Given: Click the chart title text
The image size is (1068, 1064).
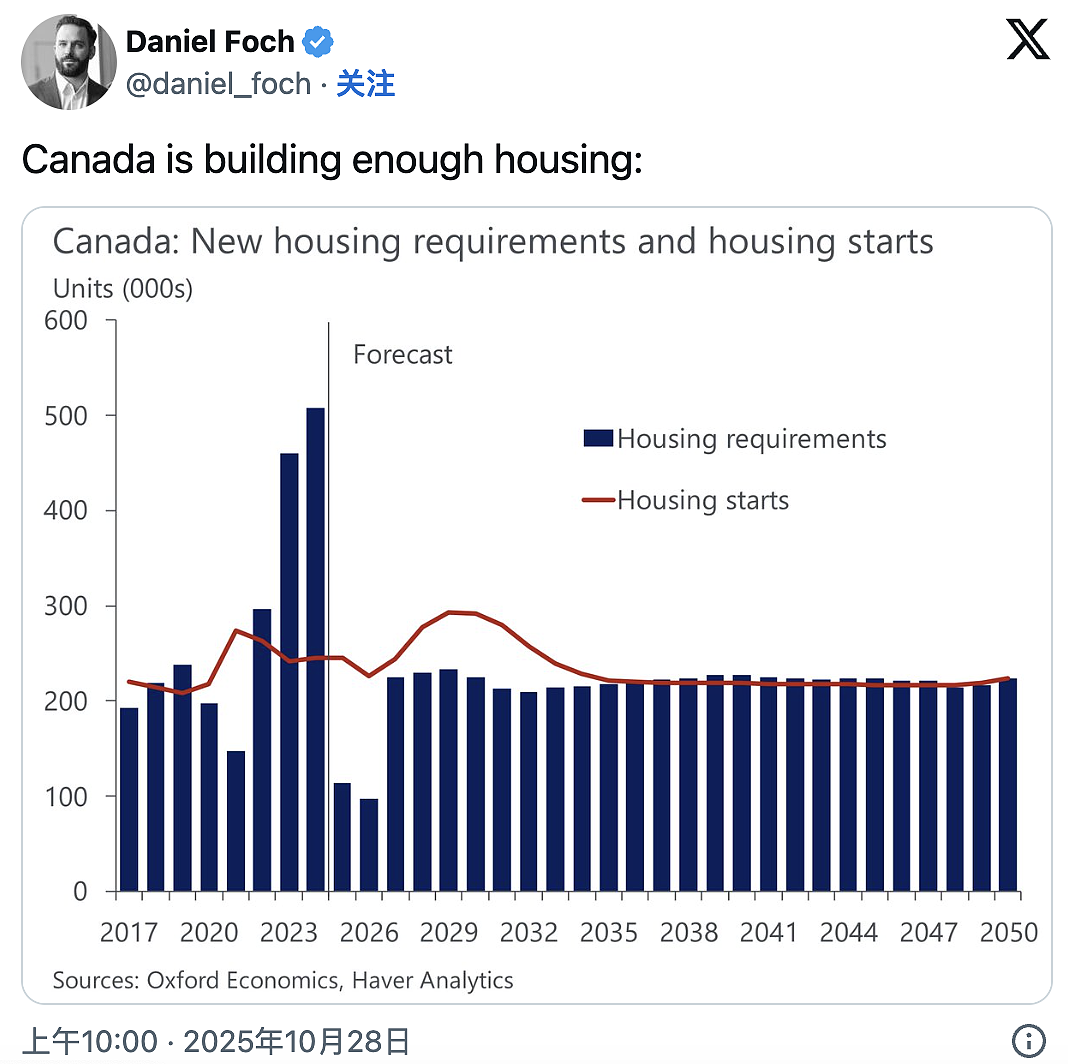Looking at the screenshot, I should tap(493, 241).
